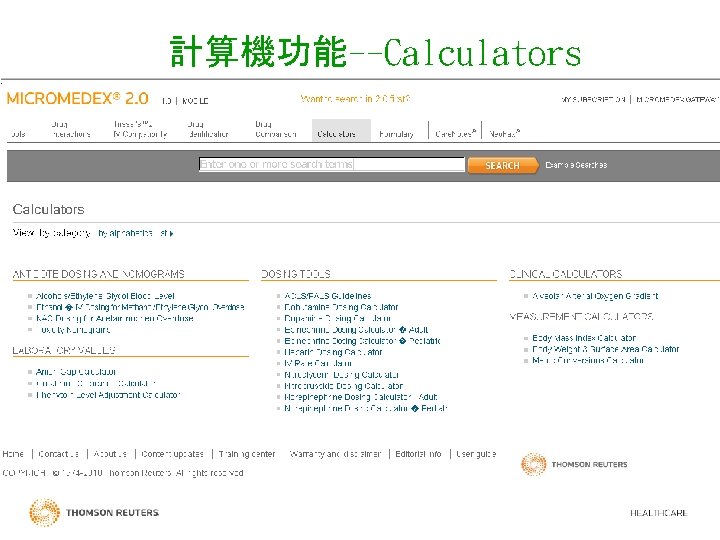
Task: Open Norepinephrine Dosing Calculator Adult
Action: click(x=361, y=397)
